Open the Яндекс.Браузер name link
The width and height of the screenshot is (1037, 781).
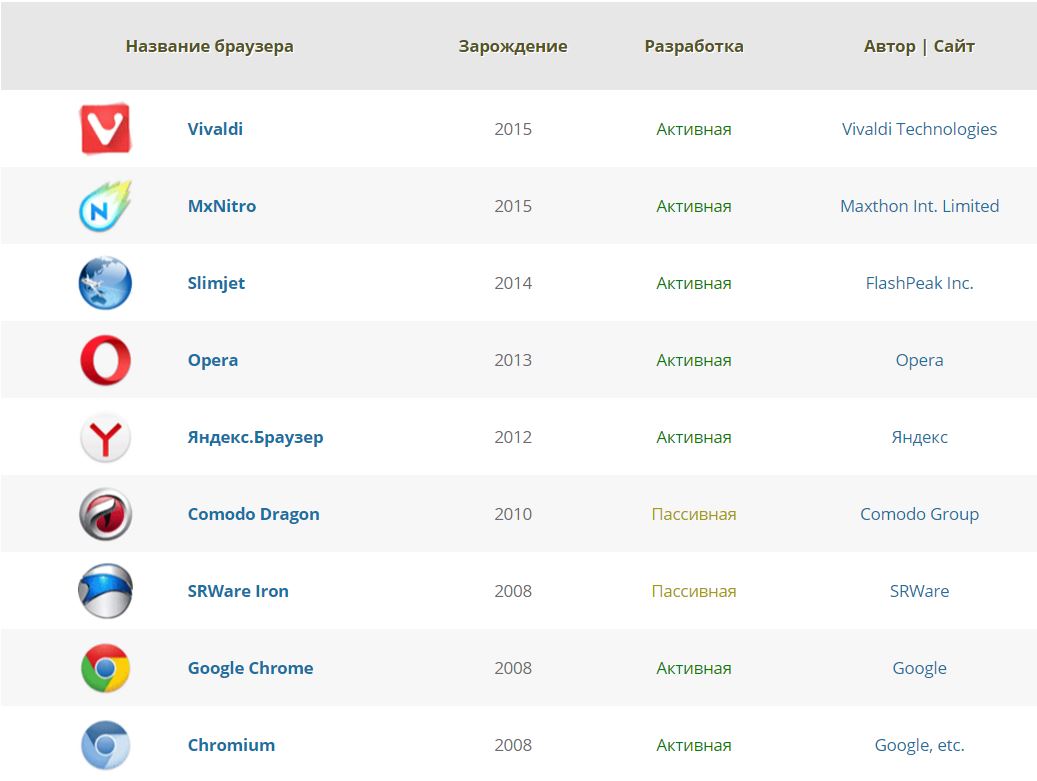[255, 438]
